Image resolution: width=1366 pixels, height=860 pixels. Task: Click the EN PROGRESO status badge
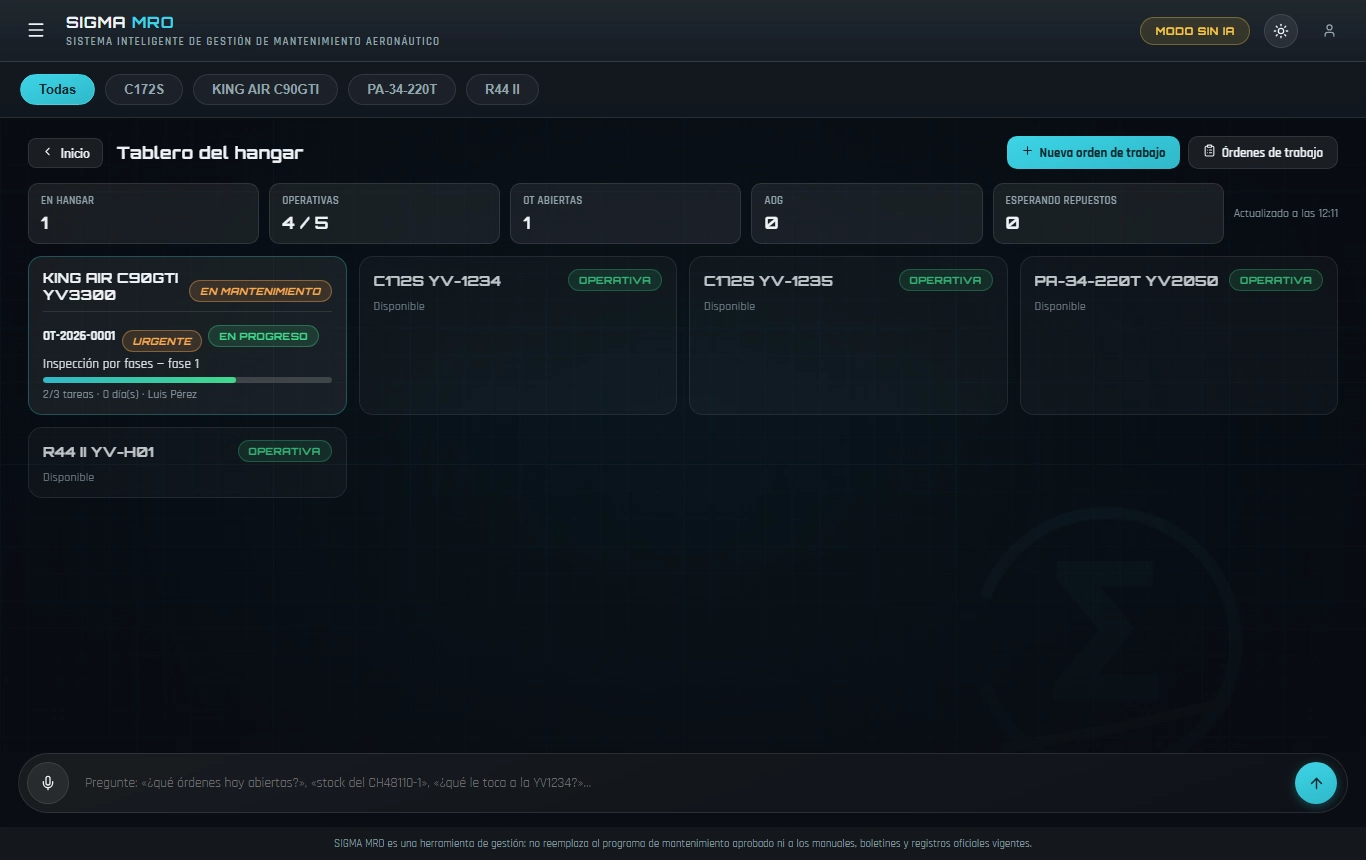coord(263,336)
